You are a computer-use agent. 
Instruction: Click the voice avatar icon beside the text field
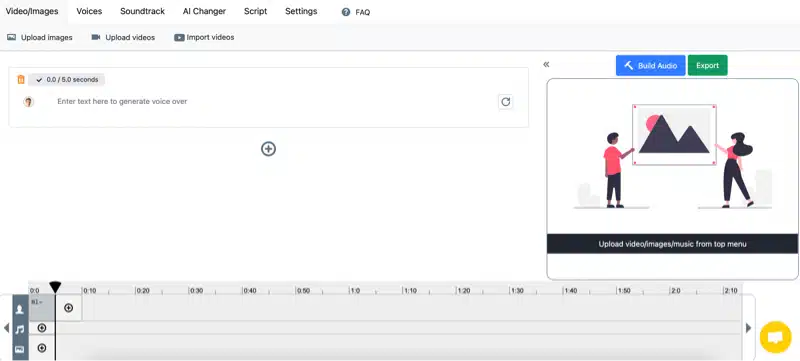(29, 101)
